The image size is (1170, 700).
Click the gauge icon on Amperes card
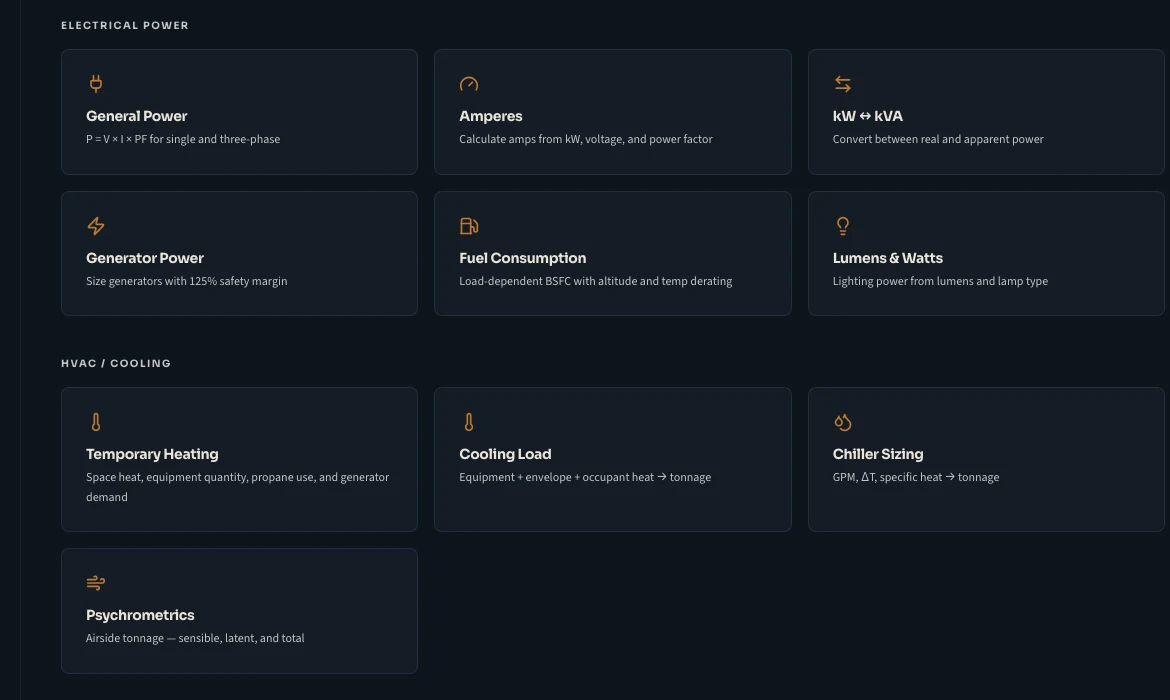[469, 84]
